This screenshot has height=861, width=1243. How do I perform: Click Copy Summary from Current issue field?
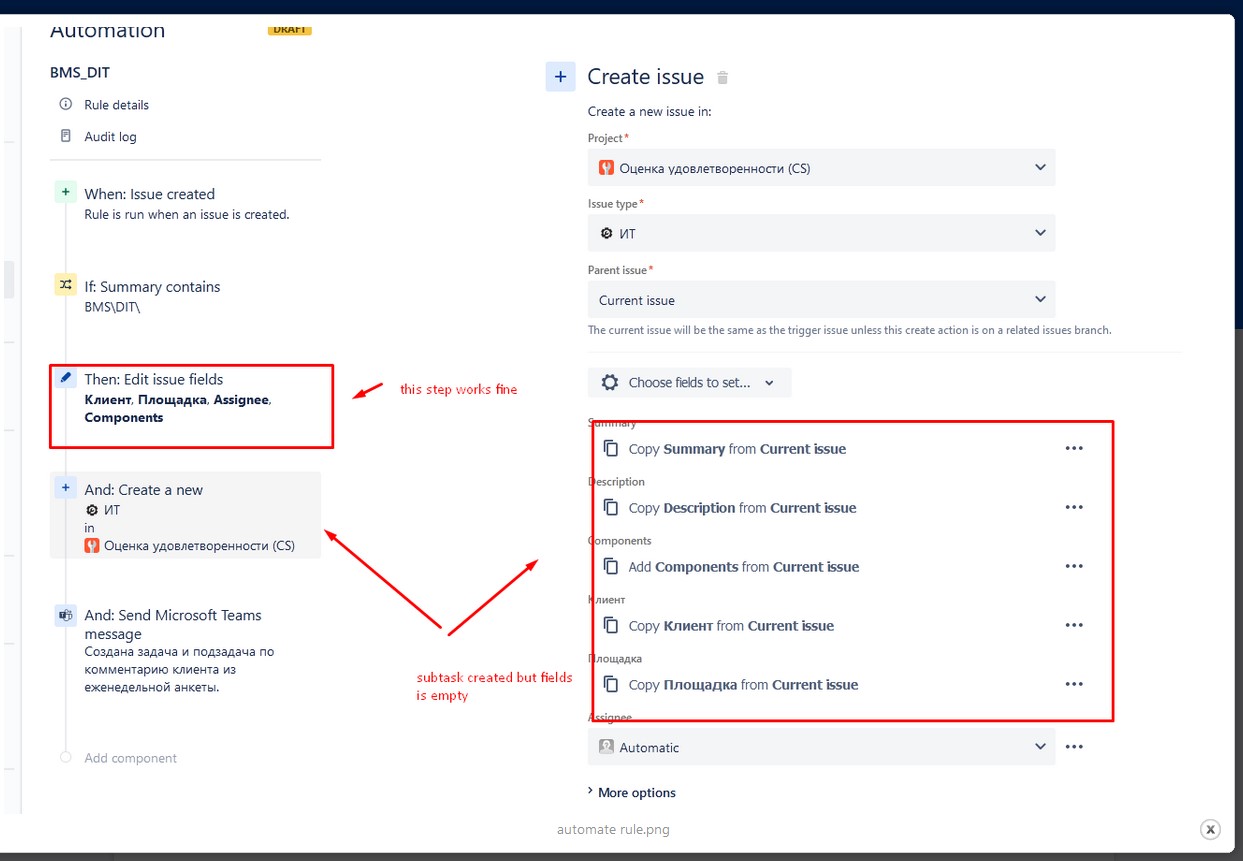pyautogui.click(x=737, y=449)
